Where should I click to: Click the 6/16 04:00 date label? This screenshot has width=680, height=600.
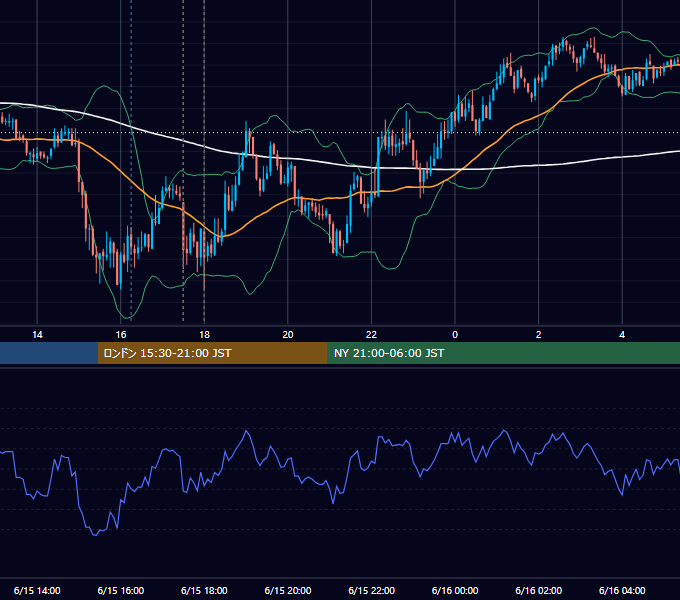[x=622, y=590]
